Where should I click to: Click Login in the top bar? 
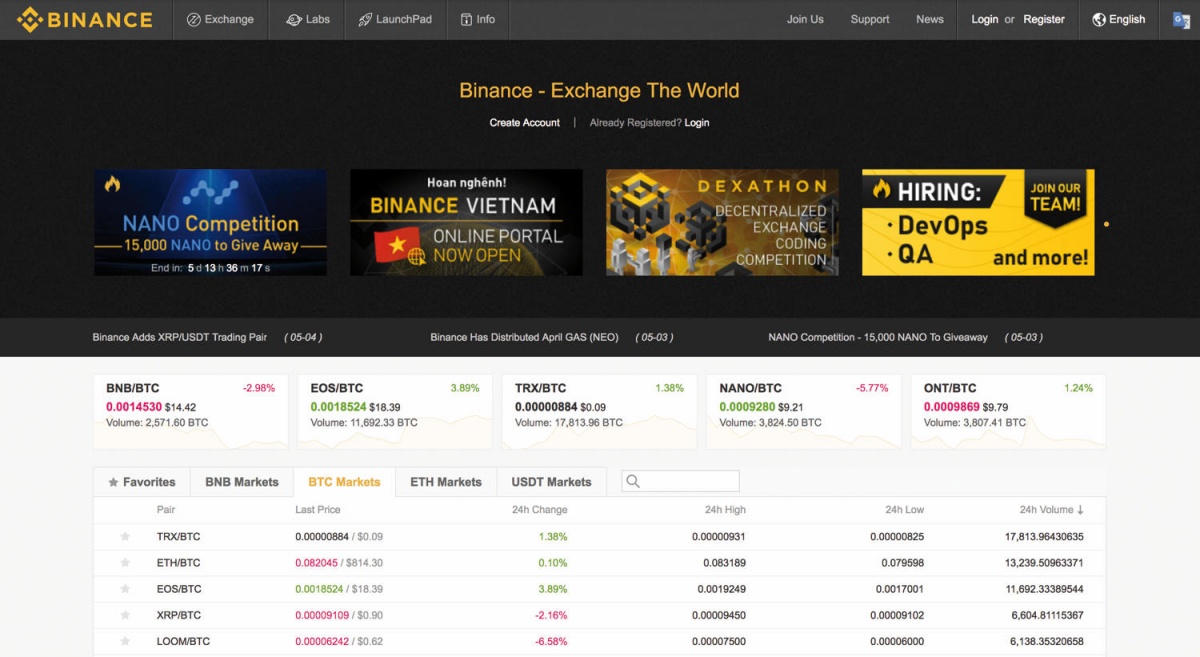pyautogui.click(x=985, y=19)
